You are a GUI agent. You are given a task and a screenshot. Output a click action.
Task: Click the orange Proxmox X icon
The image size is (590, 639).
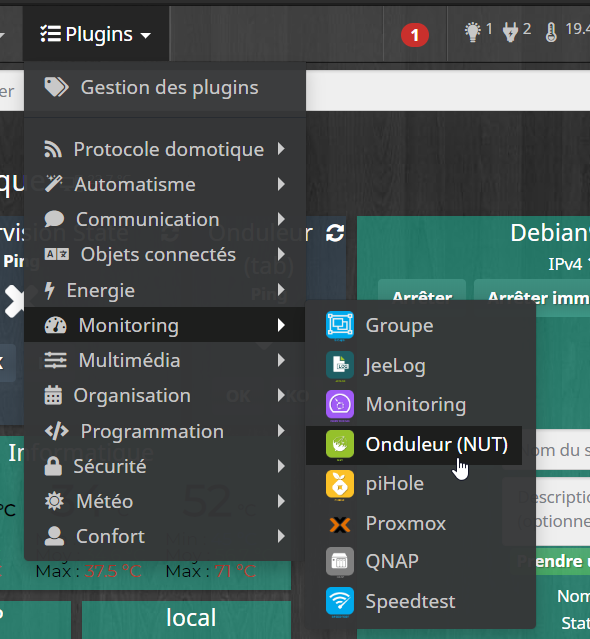click(x=339, y=524)
